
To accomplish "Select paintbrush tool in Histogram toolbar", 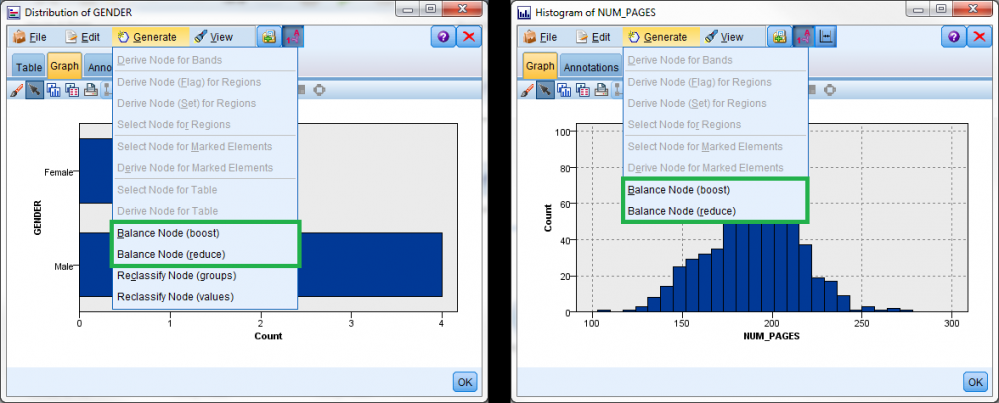I will (x=527, y=90).
